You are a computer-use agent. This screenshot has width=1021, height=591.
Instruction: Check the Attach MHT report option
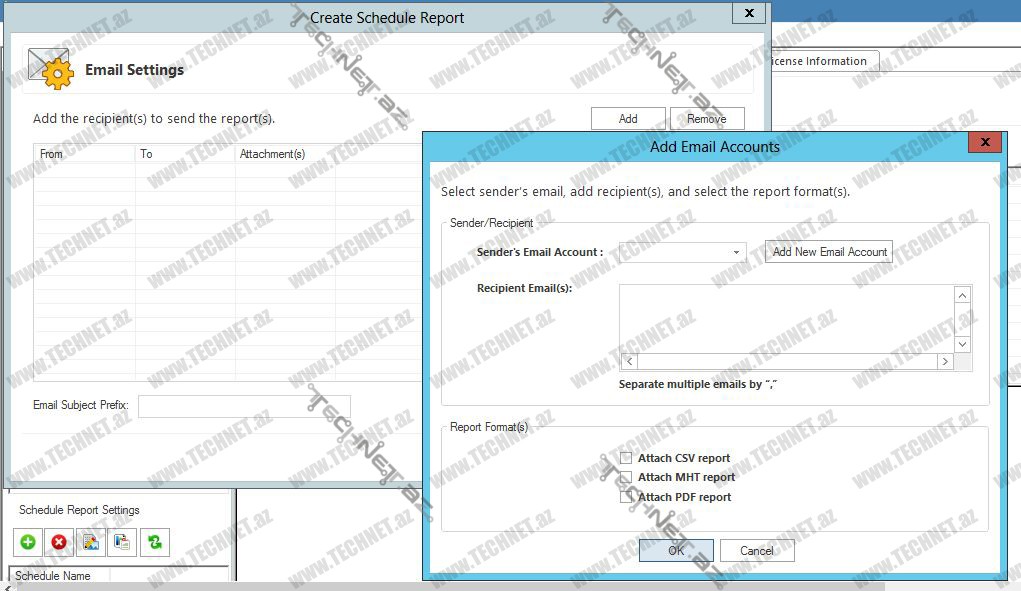[626, 477]
